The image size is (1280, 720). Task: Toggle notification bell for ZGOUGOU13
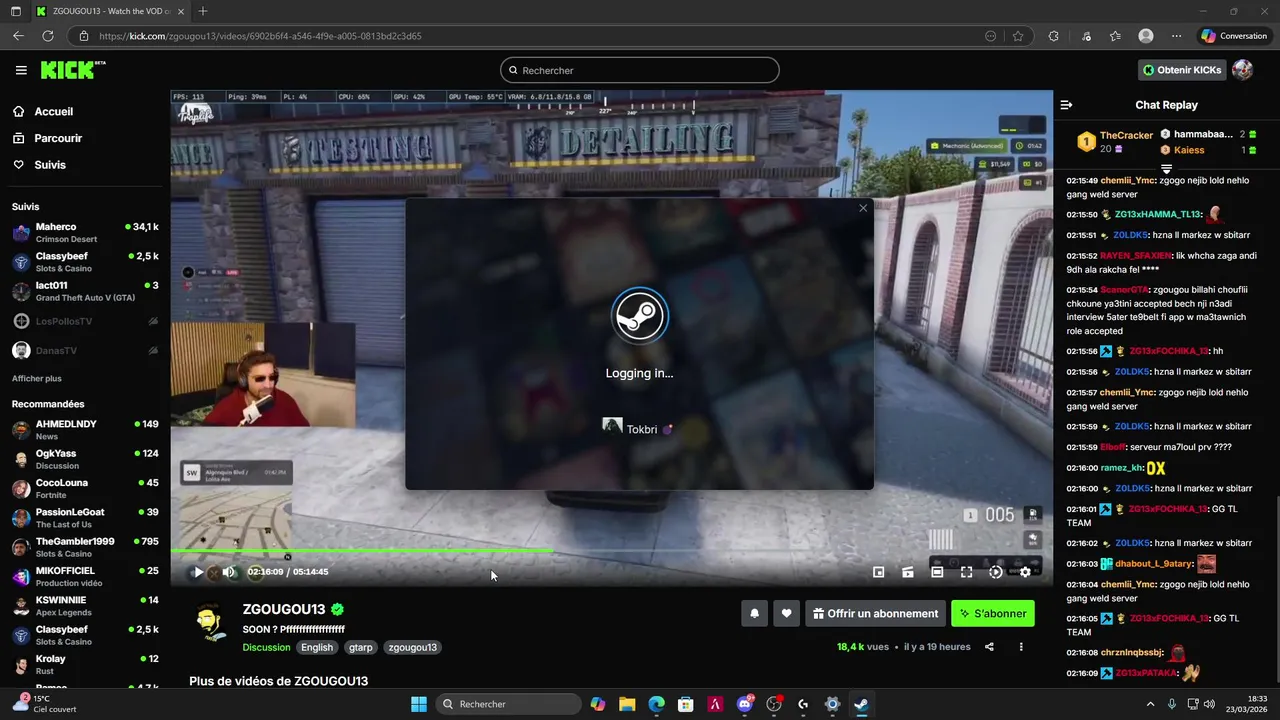pyautogui.click(x=755, y=614)
